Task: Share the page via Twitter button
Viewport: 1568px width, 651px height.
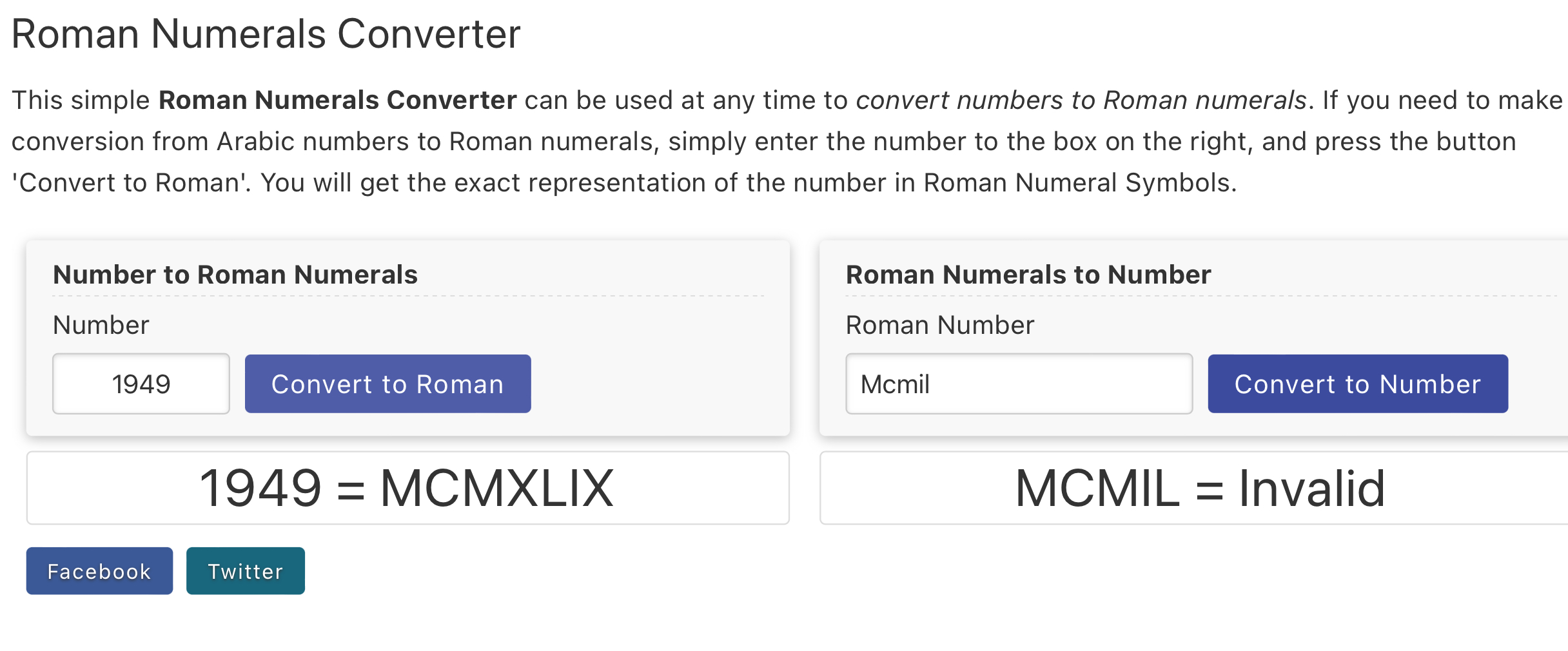Action: point(245,571)
